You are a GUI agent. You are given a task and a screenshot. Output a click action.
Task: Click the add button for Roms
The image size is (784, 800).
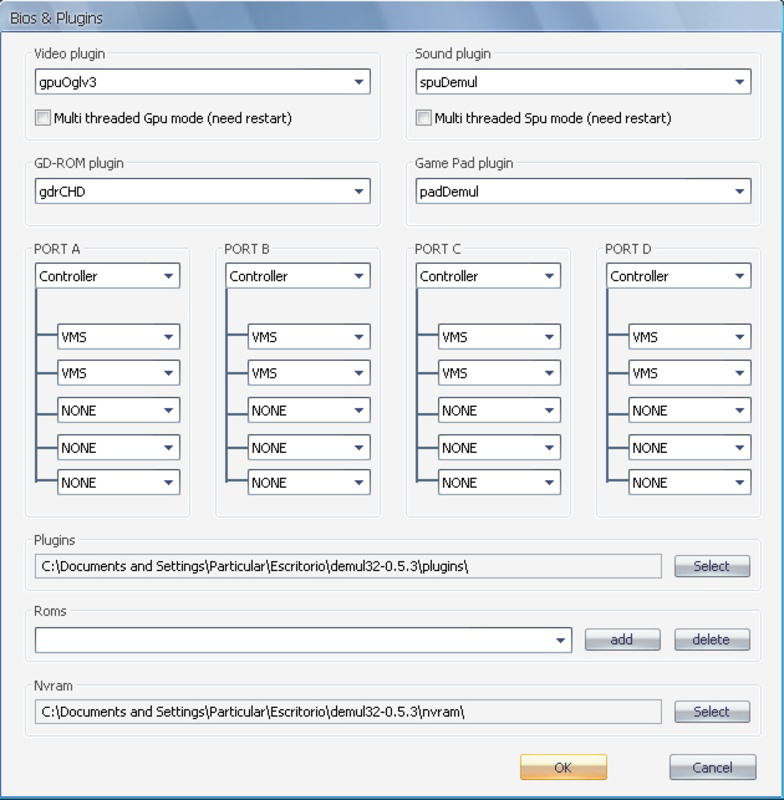click(x=622, y=640)
